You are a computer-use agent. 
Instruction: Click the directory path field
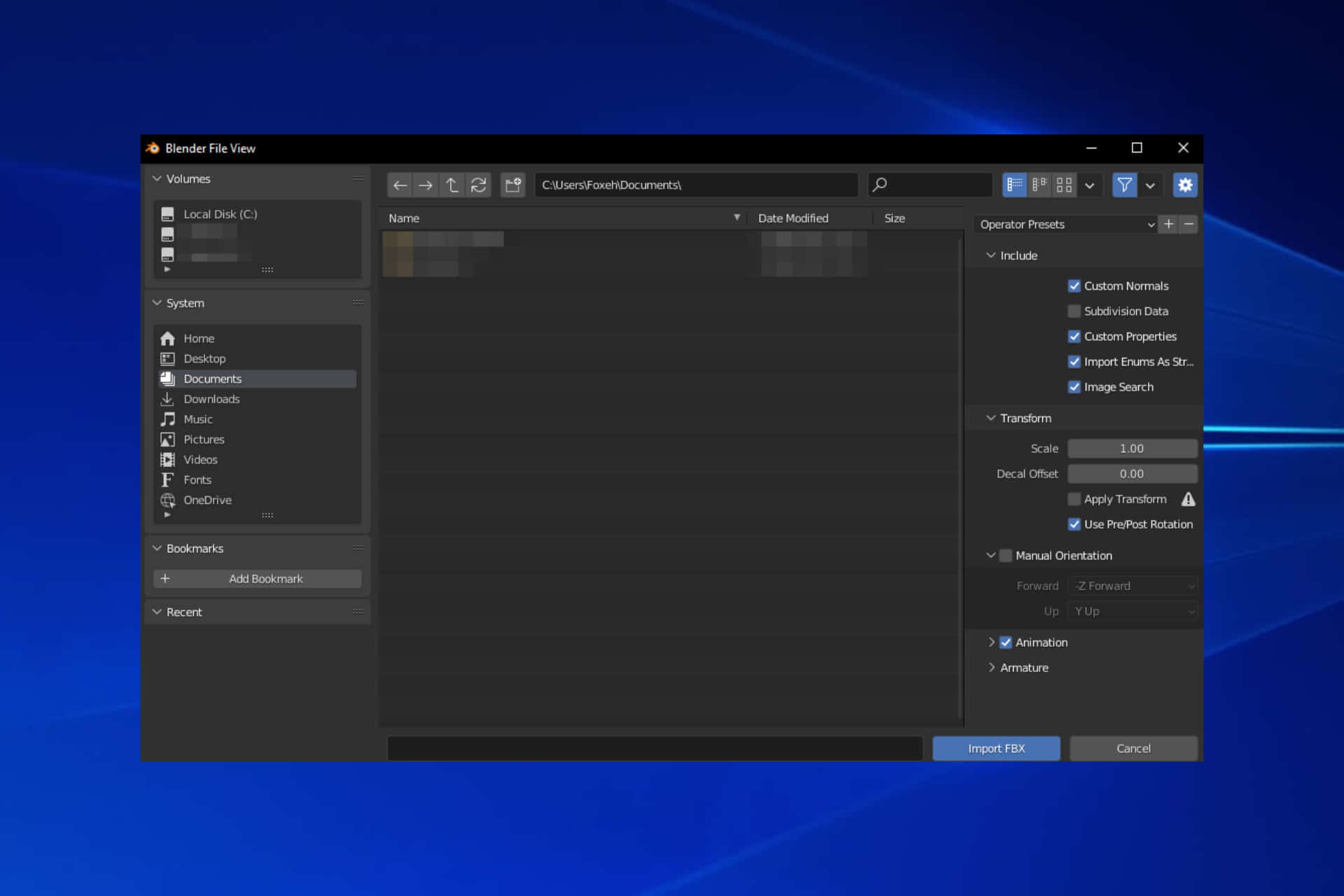coord(696,185)
